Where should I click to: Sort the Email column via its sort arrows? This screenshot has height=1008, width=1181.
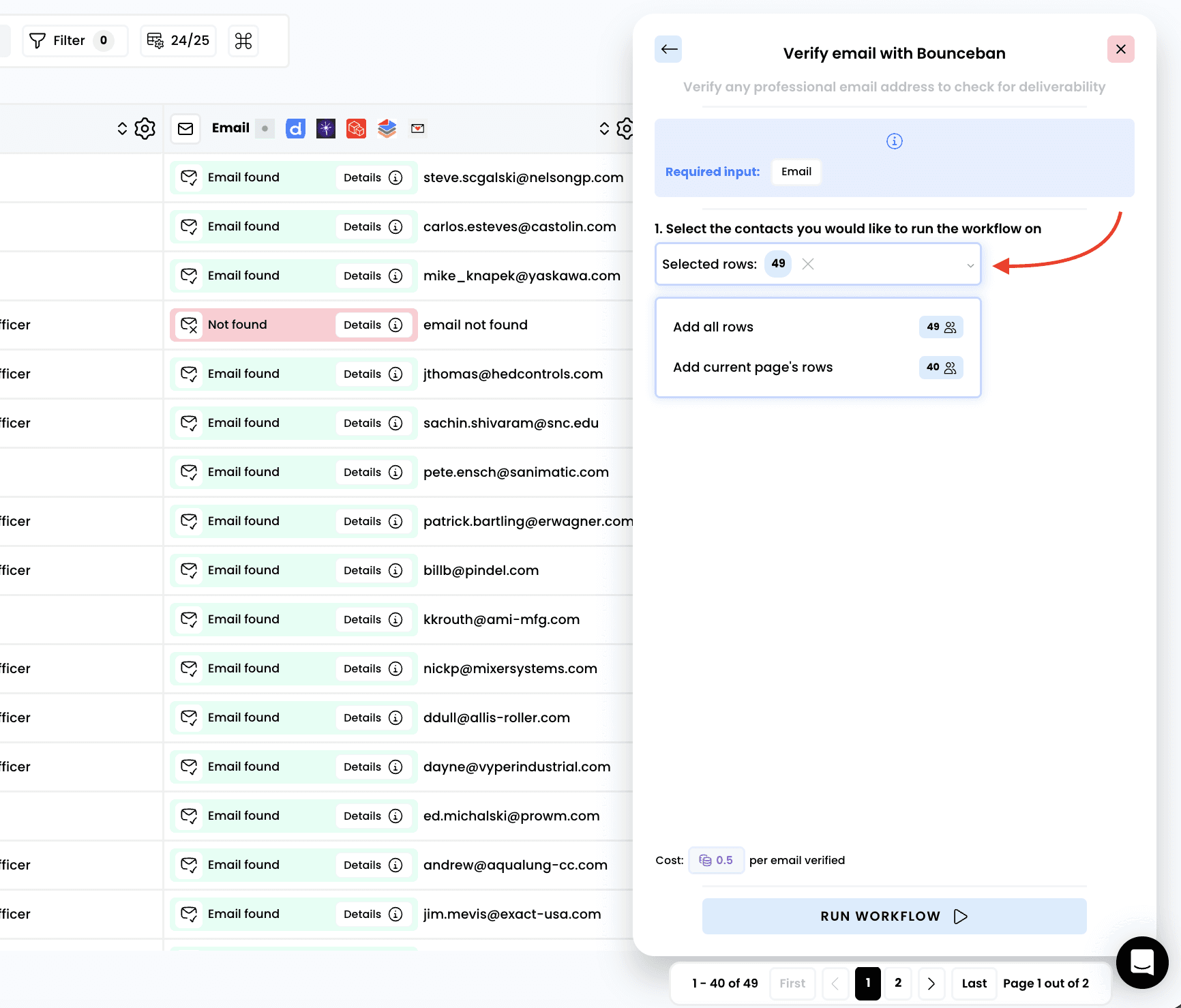(604, 128)
